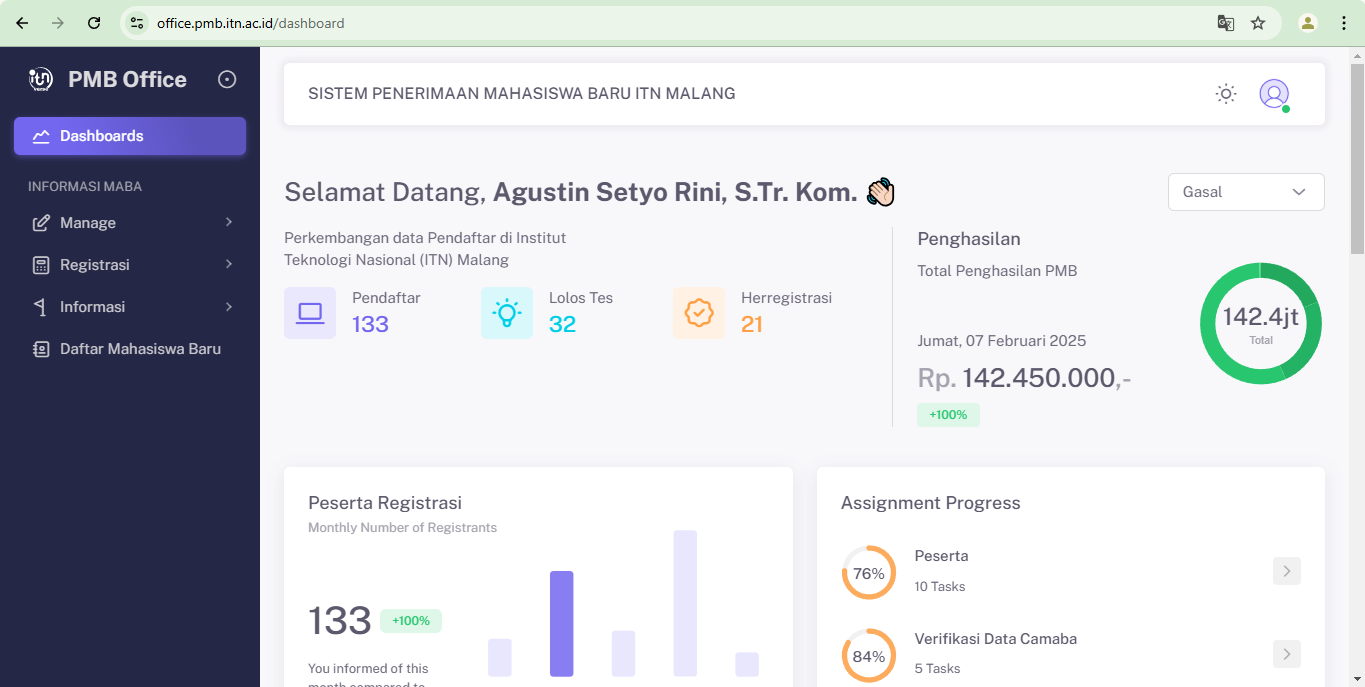
Task: Click the 142.4jt donut chart
Action: [x=1261, y=323]
